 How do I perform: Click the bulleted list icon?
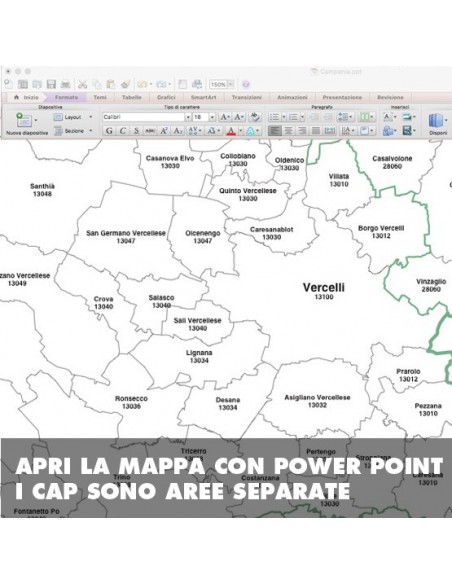click(274, 117)
